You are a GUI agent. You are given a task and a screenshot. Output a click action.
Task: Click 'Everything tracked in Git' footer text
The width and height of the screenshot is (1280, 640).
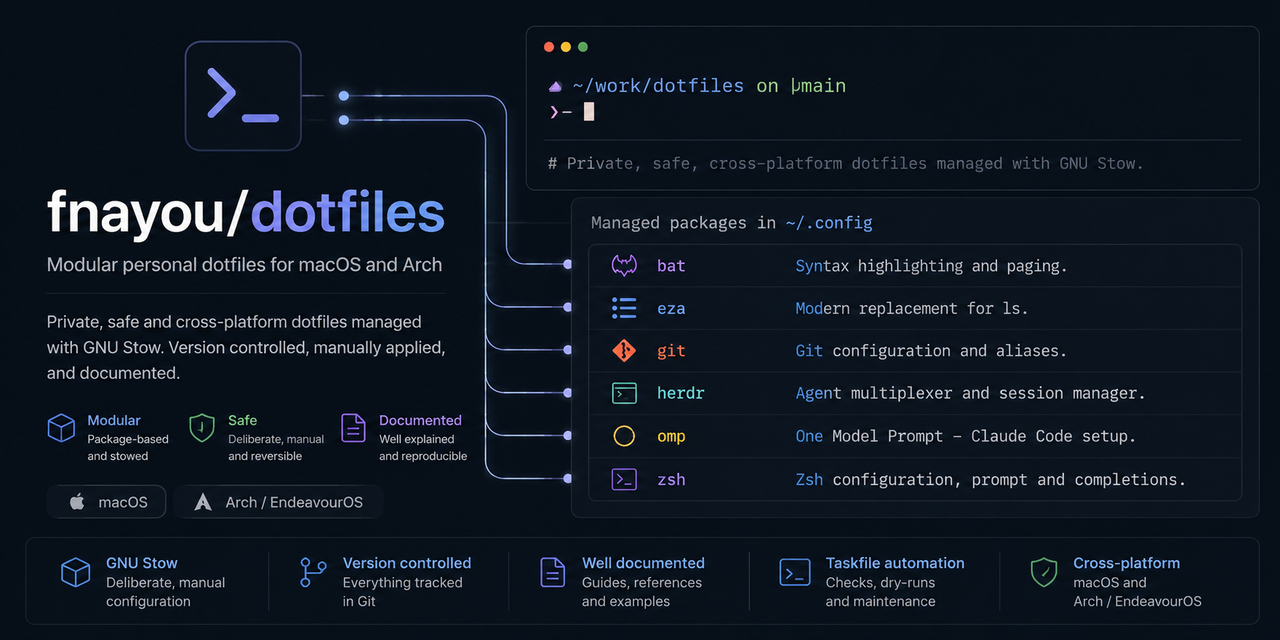click(402, 592)
